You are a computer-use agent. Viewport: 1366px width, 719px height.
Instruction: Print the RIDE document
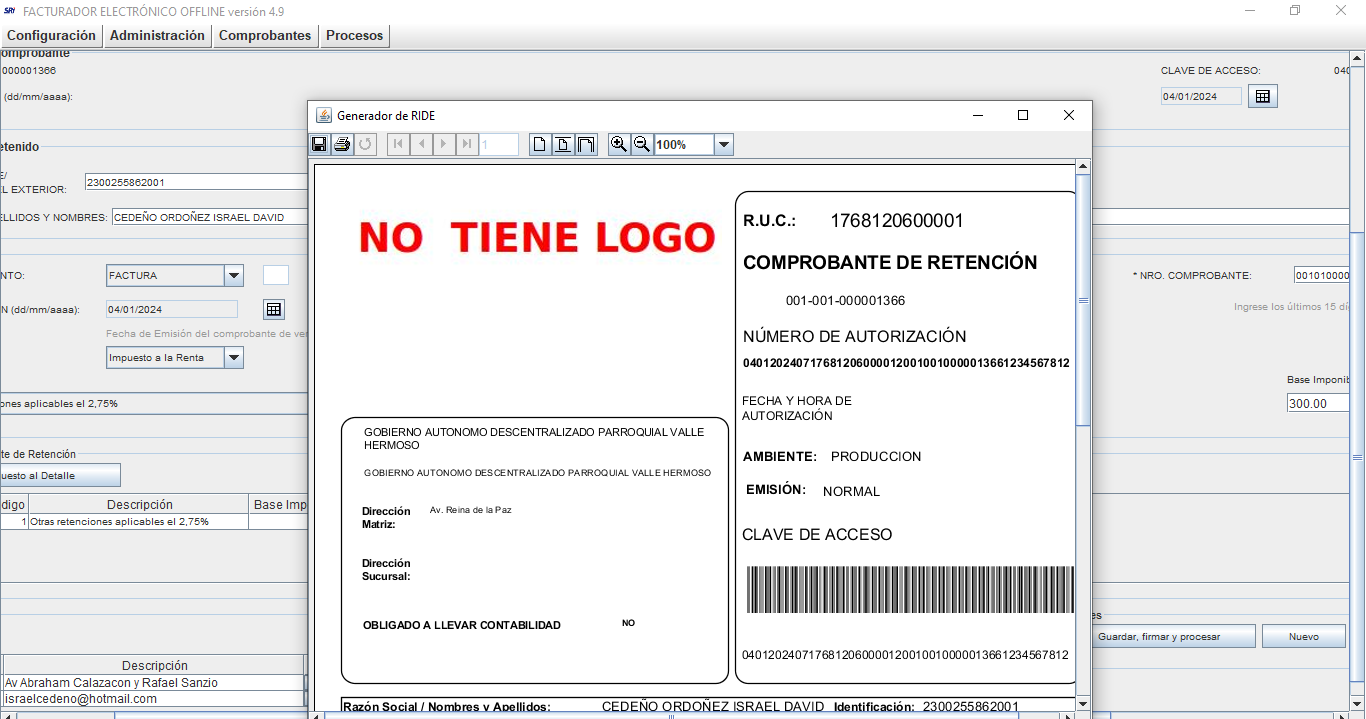click(342, 144)
